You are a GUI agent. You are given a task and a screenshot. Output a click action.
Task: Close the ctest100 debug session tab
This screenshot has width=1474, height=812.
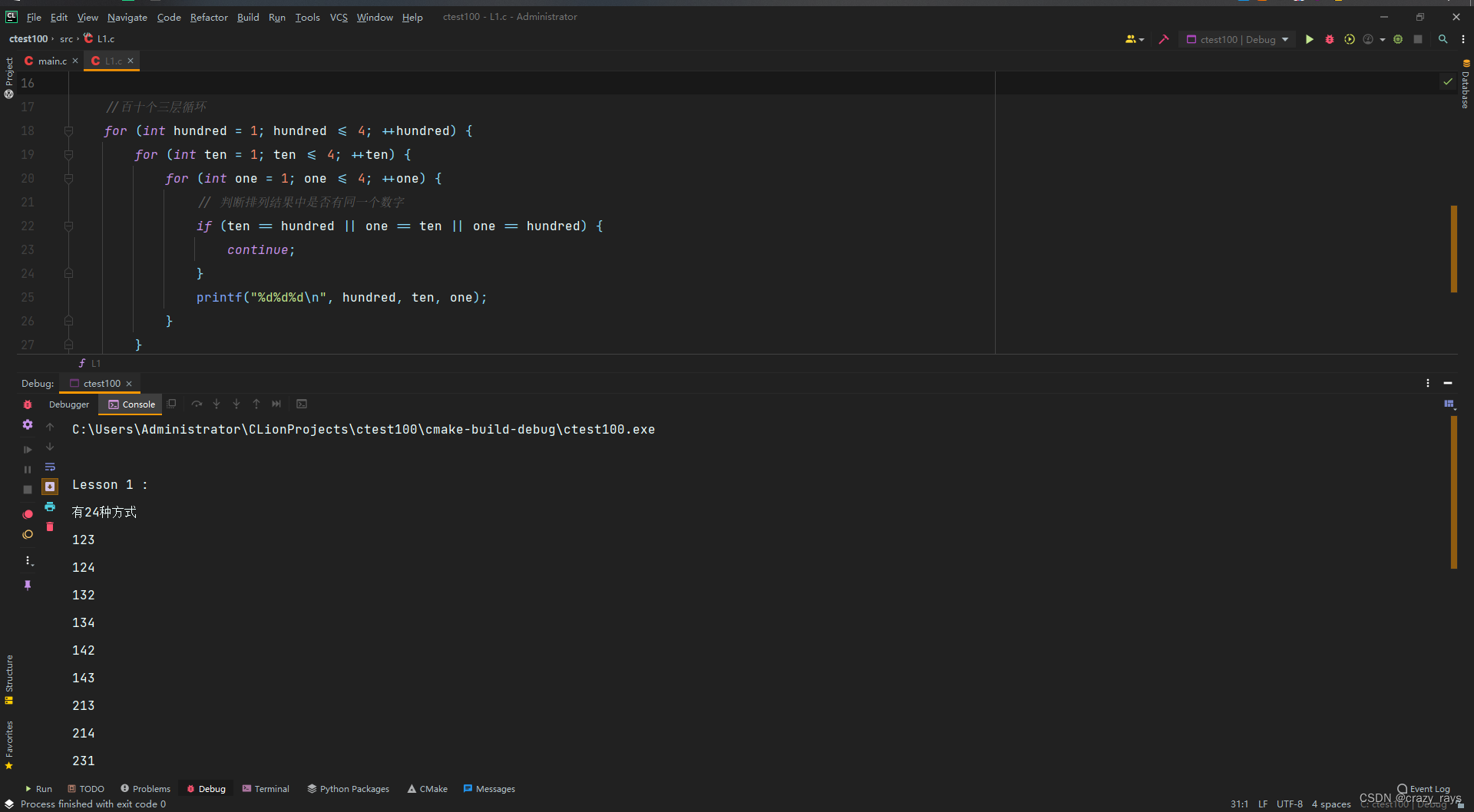tap(129, 383)
